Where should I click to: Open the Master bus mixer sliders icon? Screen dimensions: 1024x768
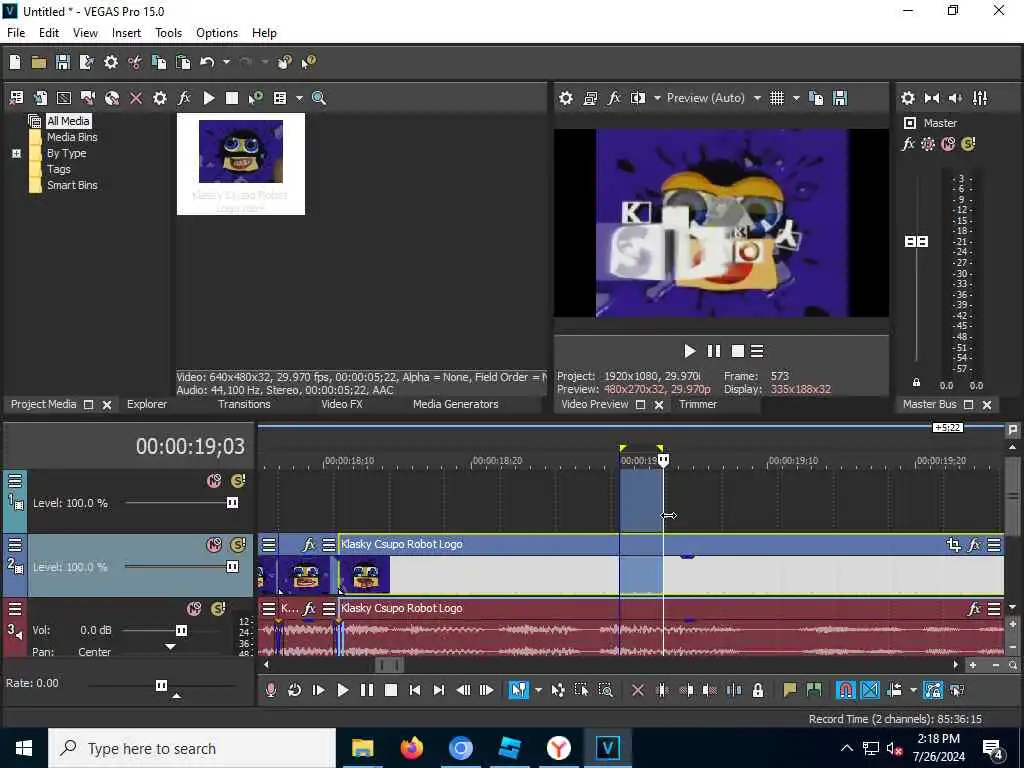pos(980,98)
